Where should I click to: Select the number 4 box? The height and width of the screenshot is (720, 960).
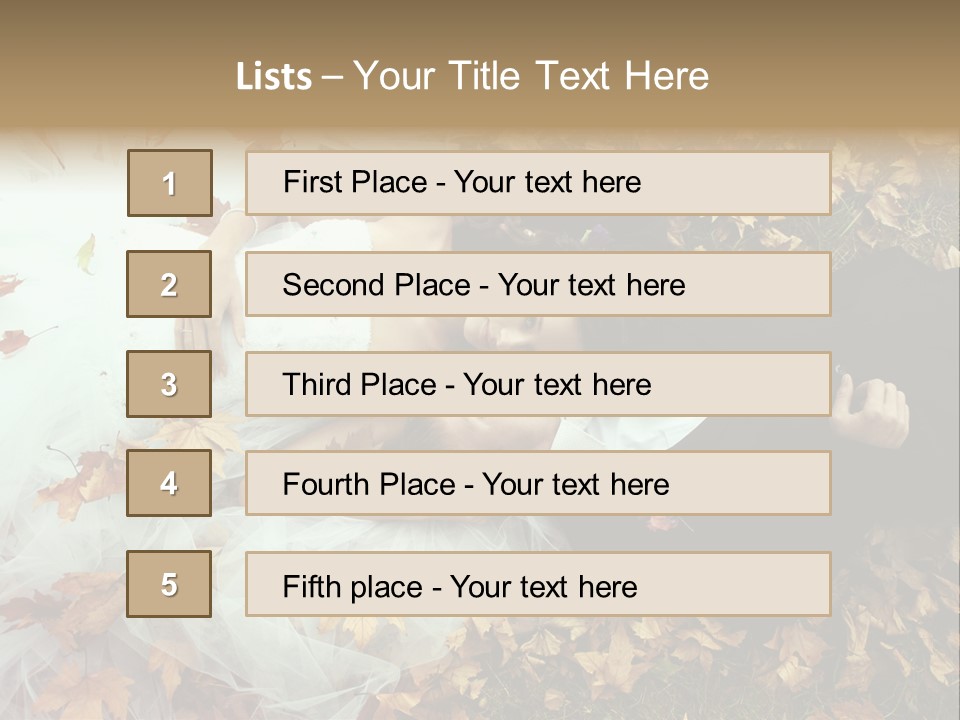pyautogui.click(x=170, y=484)
